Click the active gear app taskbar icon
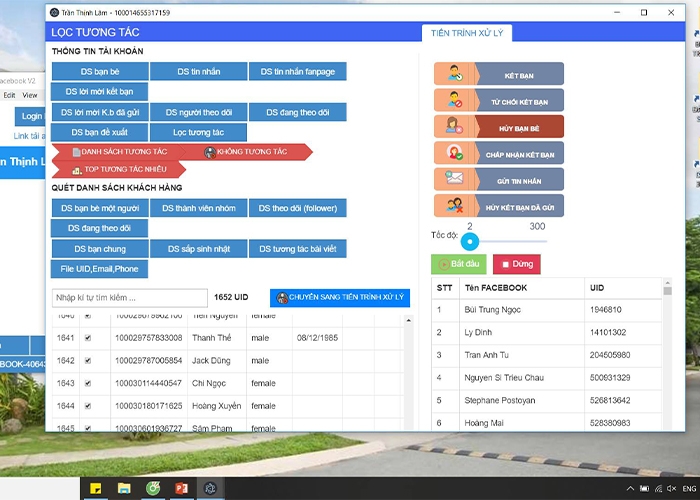Viewport: 700px width, 500px height. tap(210, 488)
